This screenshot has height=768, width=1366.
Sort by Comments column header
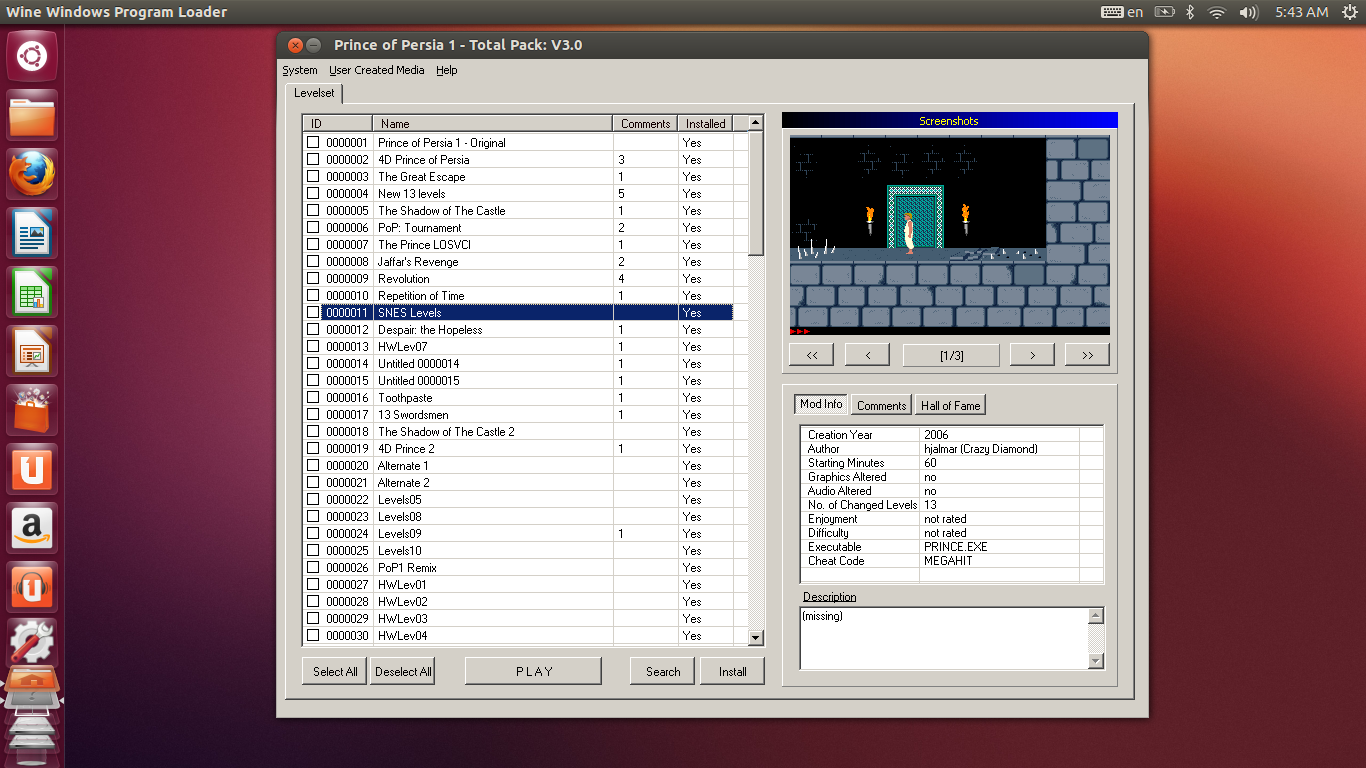click(x=645, y=123)
